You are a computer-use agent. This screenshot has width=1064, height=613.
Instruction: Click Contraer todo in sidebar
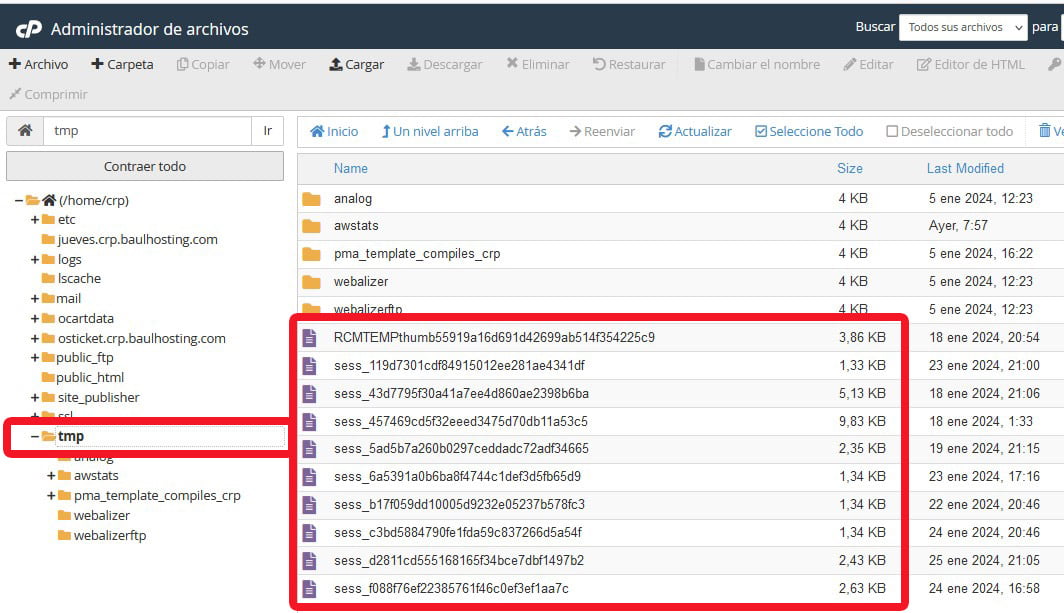point(144,165)
